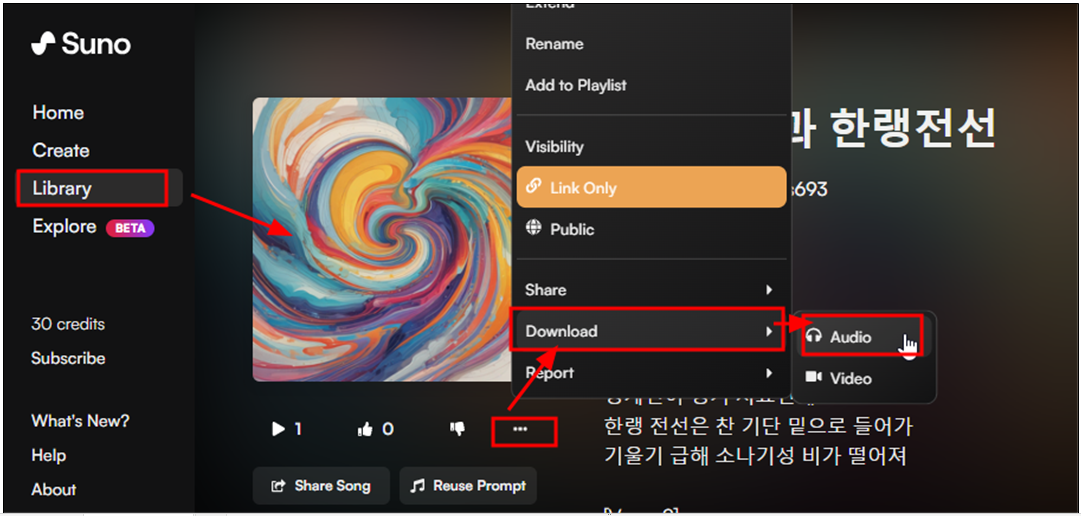Expand the Download submenu arrow
1081x516 pixels.
769,331
